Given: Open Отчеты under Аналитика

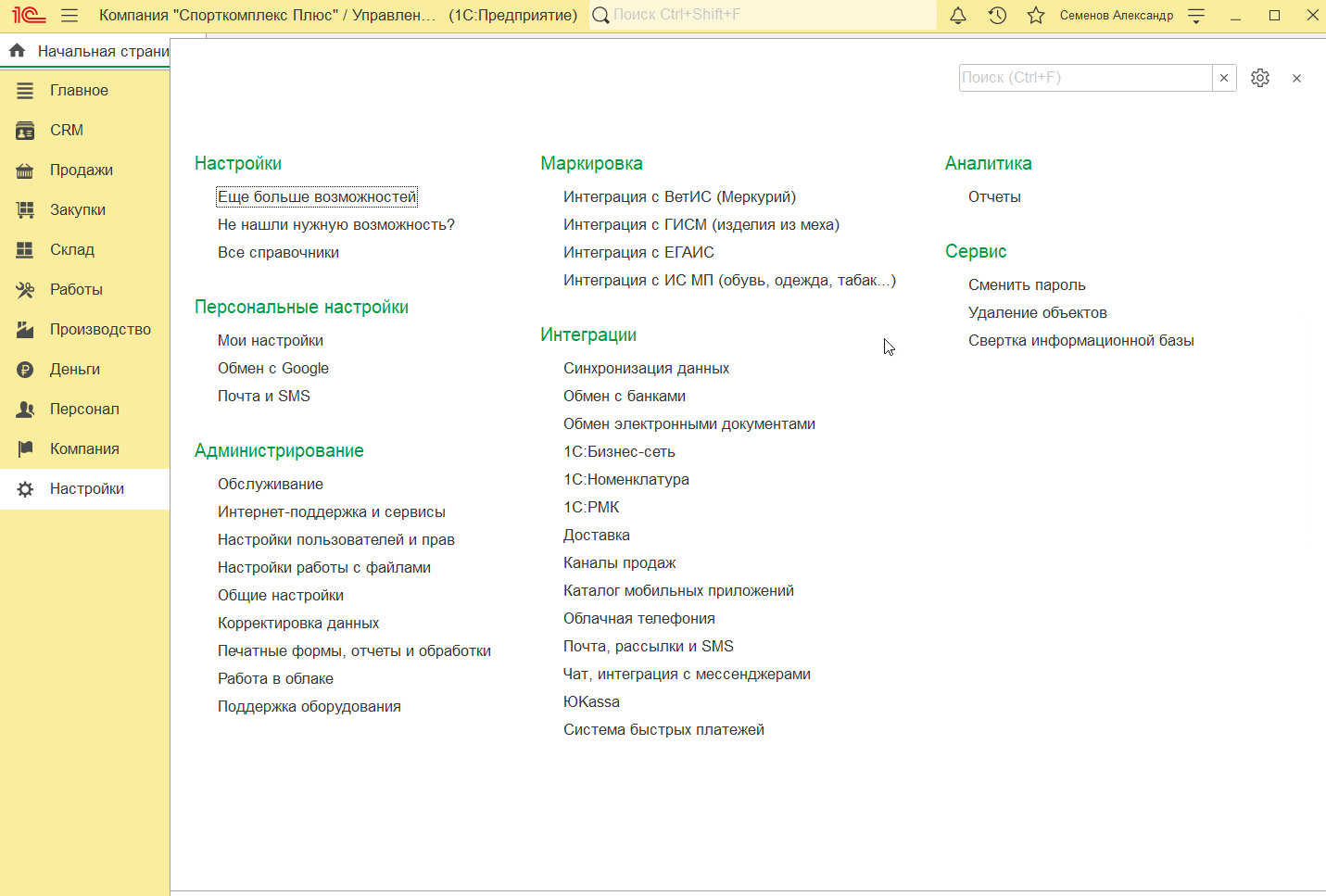Looking at the screenshot, I should [994, 196].
